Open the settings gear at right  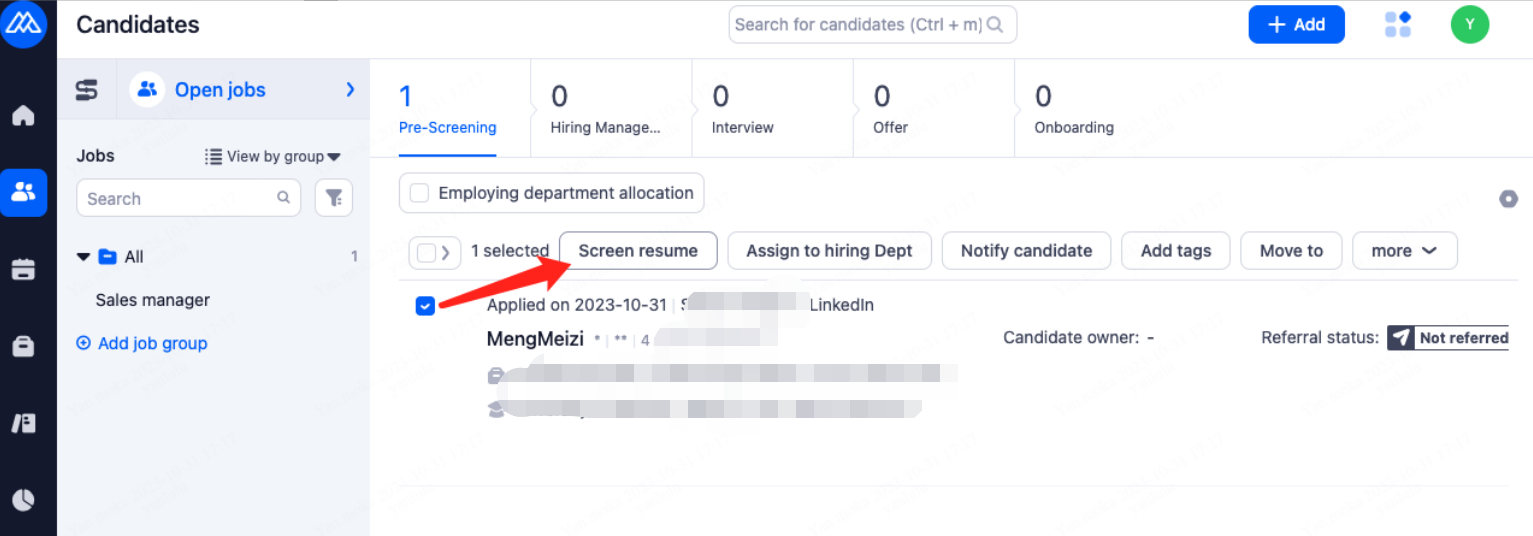[1508, 199]
